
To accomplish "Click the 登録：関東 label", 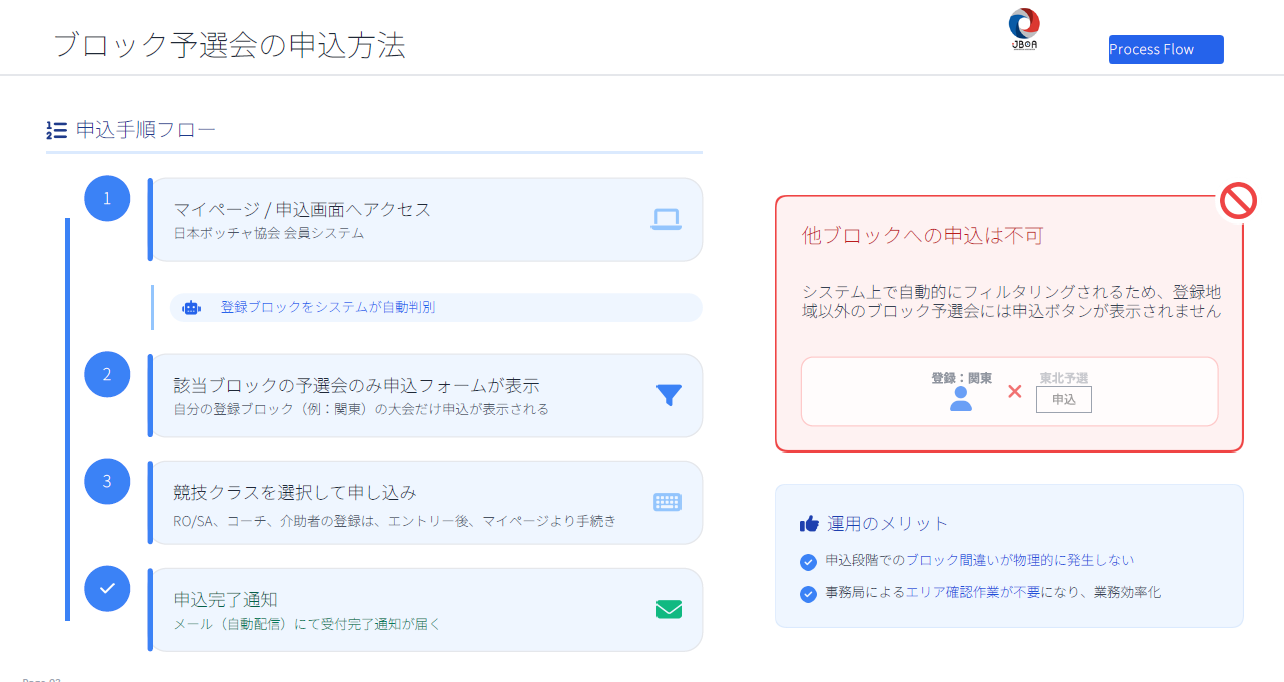I will coord(961,378).
